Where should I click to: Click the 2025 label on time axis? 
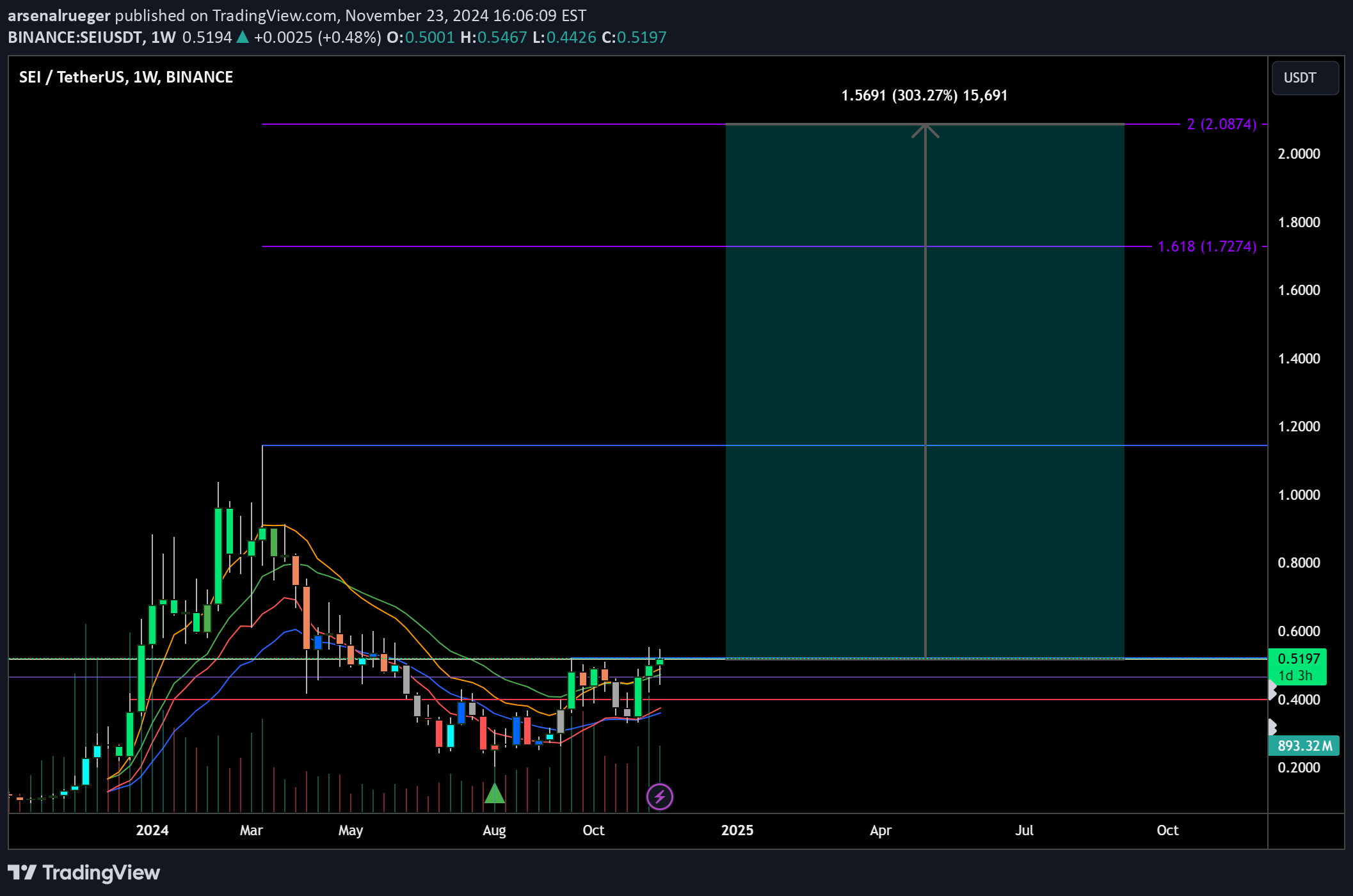point(737,830)
